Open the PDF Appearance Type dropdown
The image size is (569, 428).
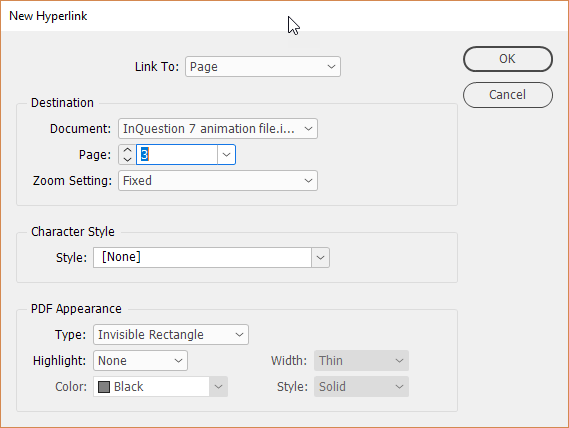tap(171, 334)
